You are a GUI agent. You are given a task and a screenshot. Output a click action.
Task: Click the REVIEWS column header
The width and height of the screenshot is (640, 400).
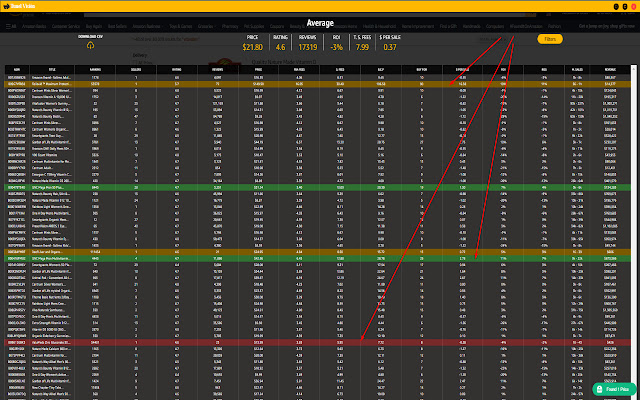[x=216, y=70]
